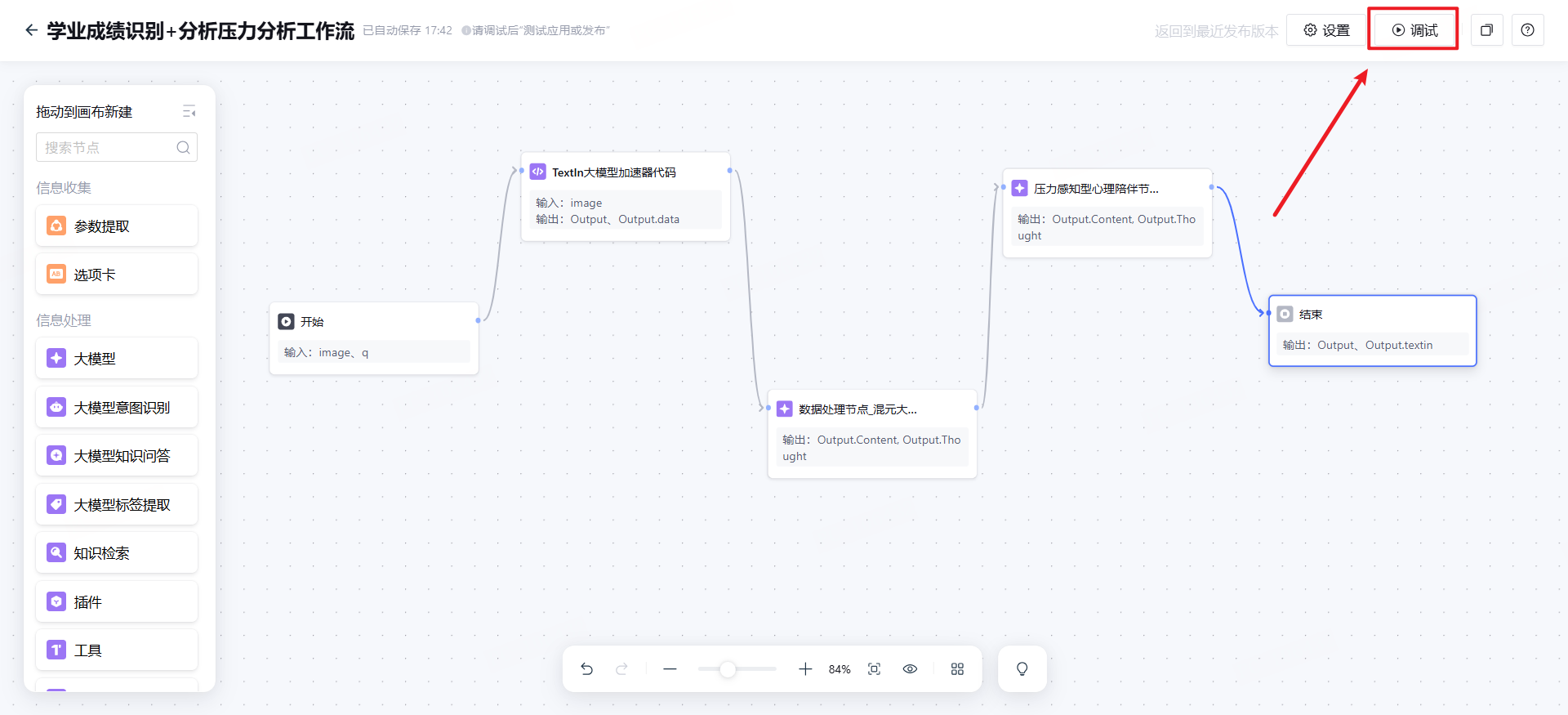Image resolution: width=1568 pixels, height=715 pixels.
Task: Select the 数据处理节点_混元大... node title
Action: 857,409
